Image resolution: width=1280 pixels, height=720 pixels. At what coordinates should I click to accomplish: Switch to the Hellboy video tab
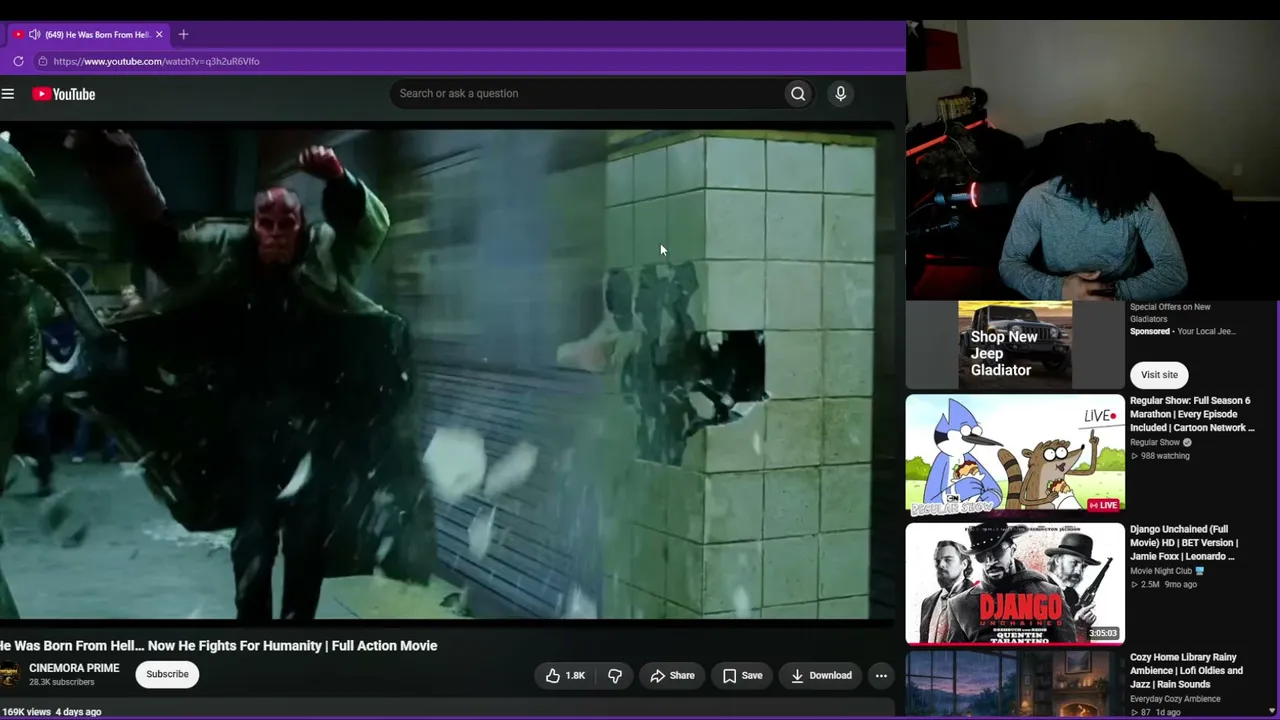coord(90,34)
